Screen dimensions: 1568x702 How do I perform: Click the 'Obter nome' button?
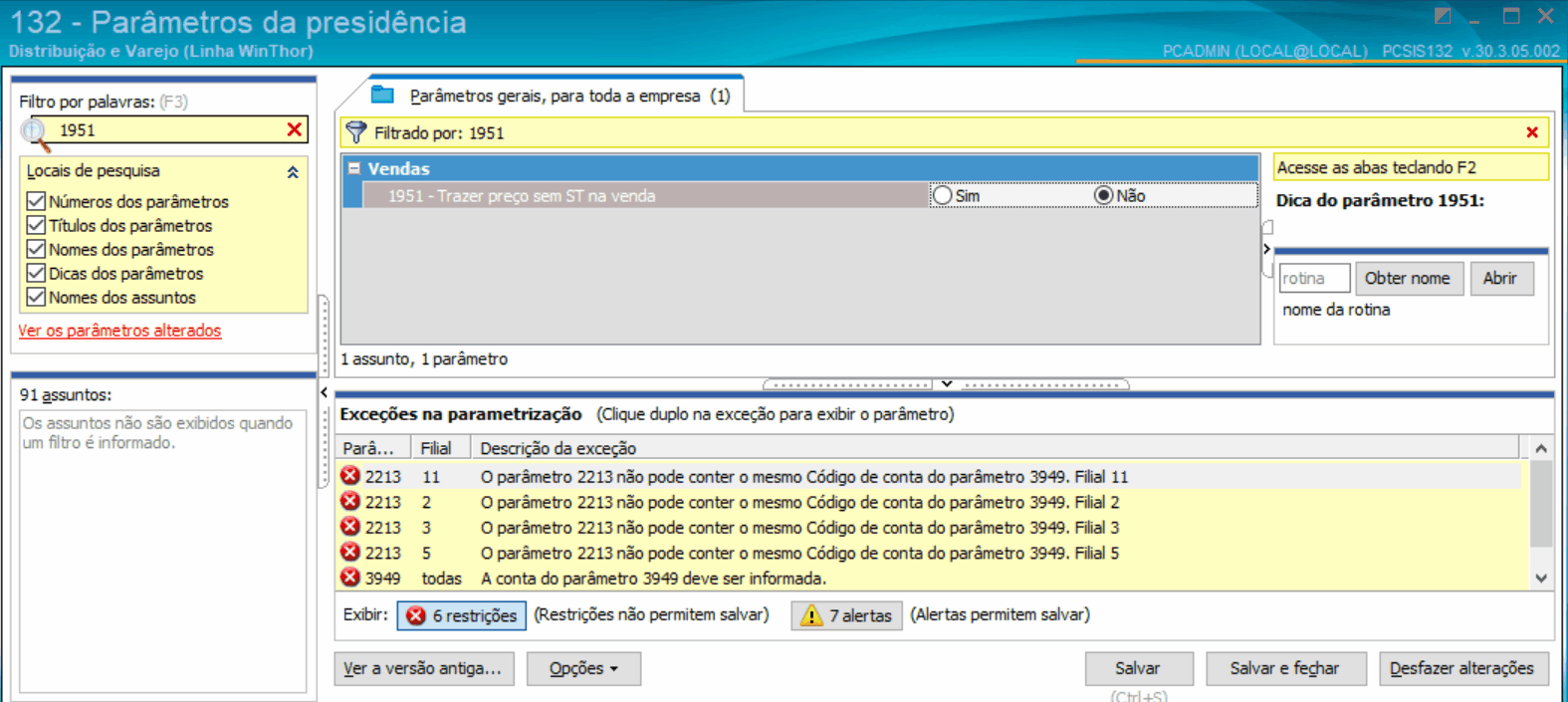point(1408,279)
